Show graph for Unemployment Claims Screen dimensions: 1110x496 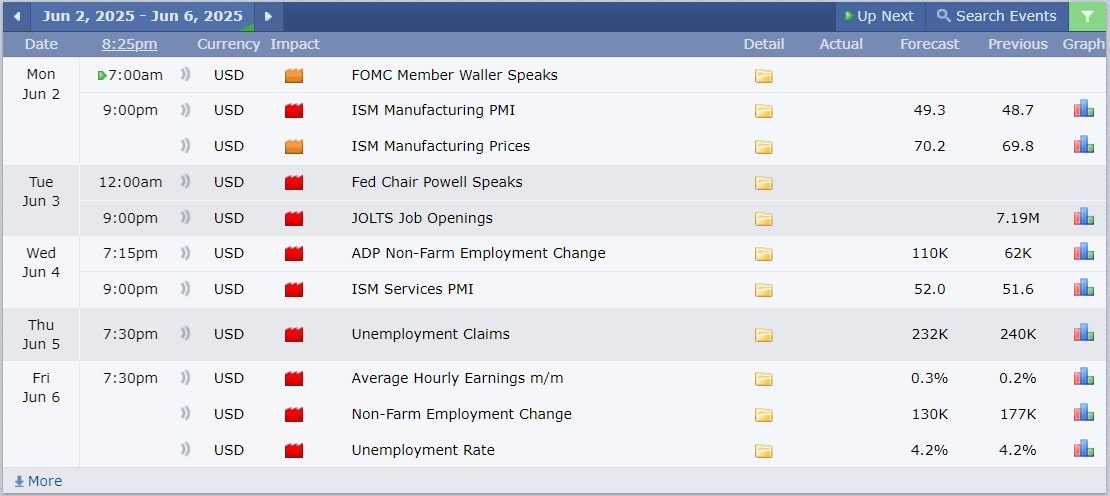pyautogui.click(x=1083, y=333)
